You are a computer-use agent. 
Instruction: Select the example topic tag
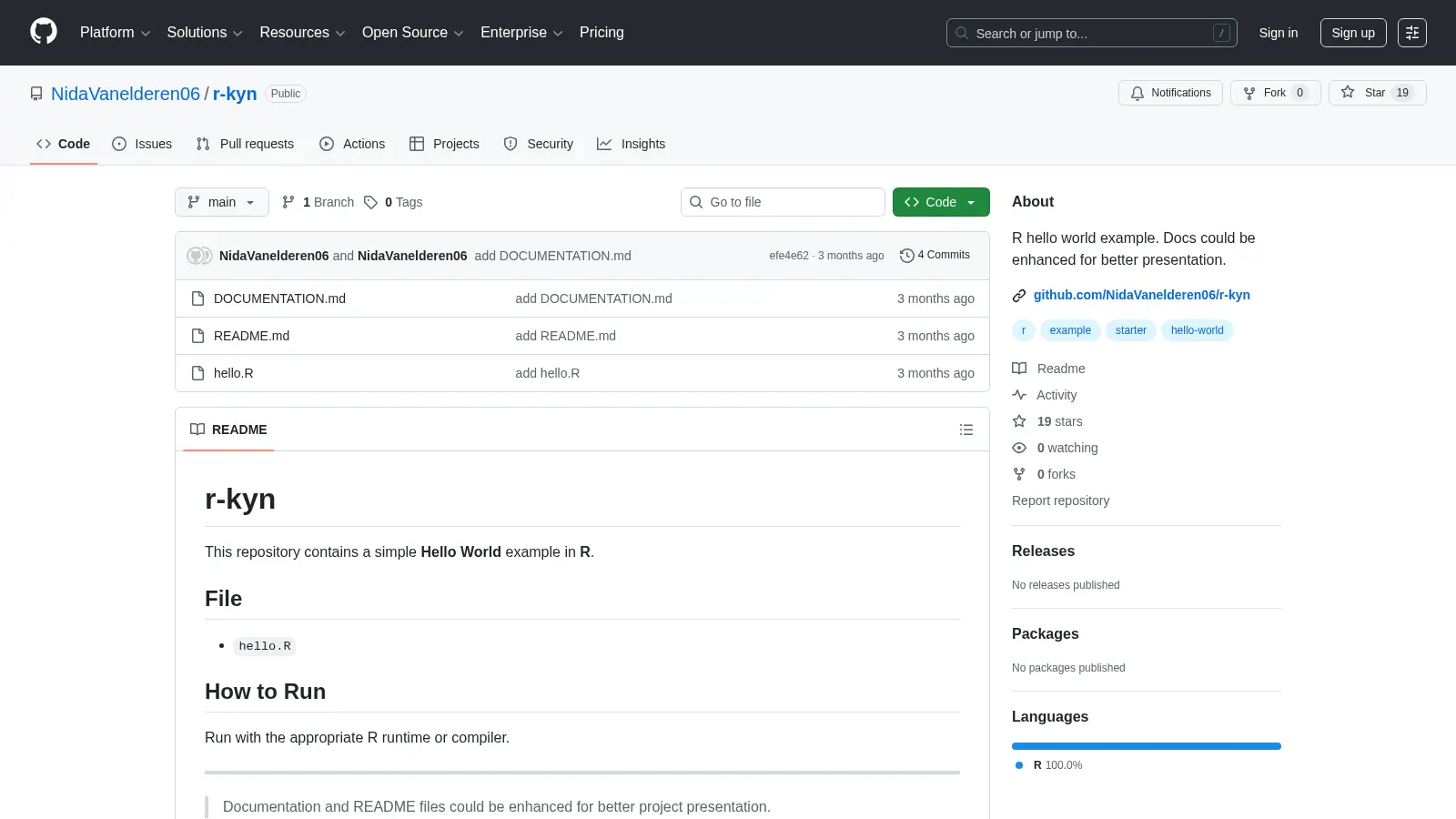1070,330
